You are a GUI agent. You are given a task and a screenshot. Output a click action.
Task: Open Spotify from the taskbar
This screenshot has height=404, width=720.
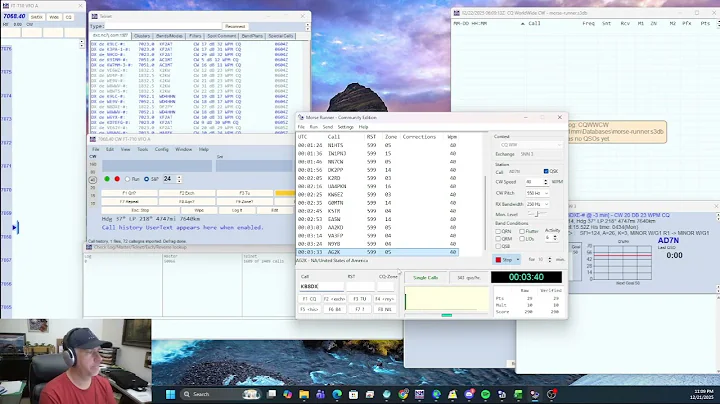coord(485,394)
